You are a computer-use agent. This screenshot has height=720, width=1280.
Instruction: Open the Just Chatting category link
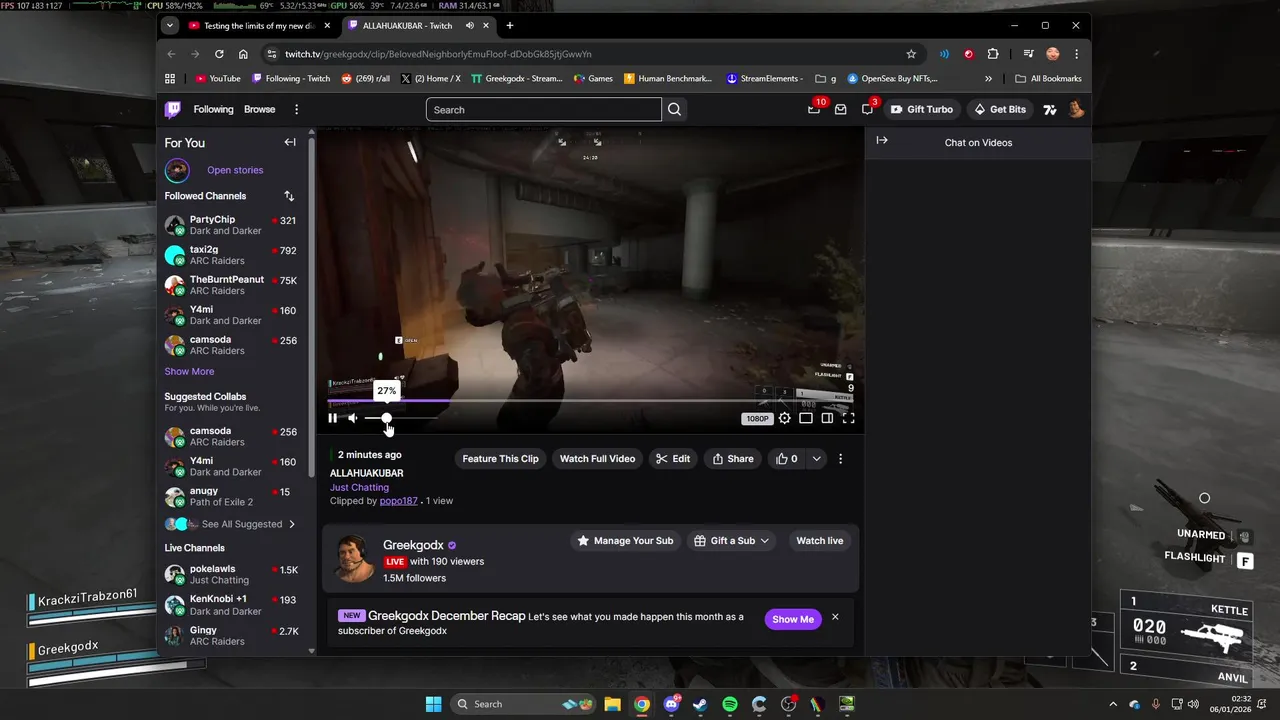tap(359, 487)
